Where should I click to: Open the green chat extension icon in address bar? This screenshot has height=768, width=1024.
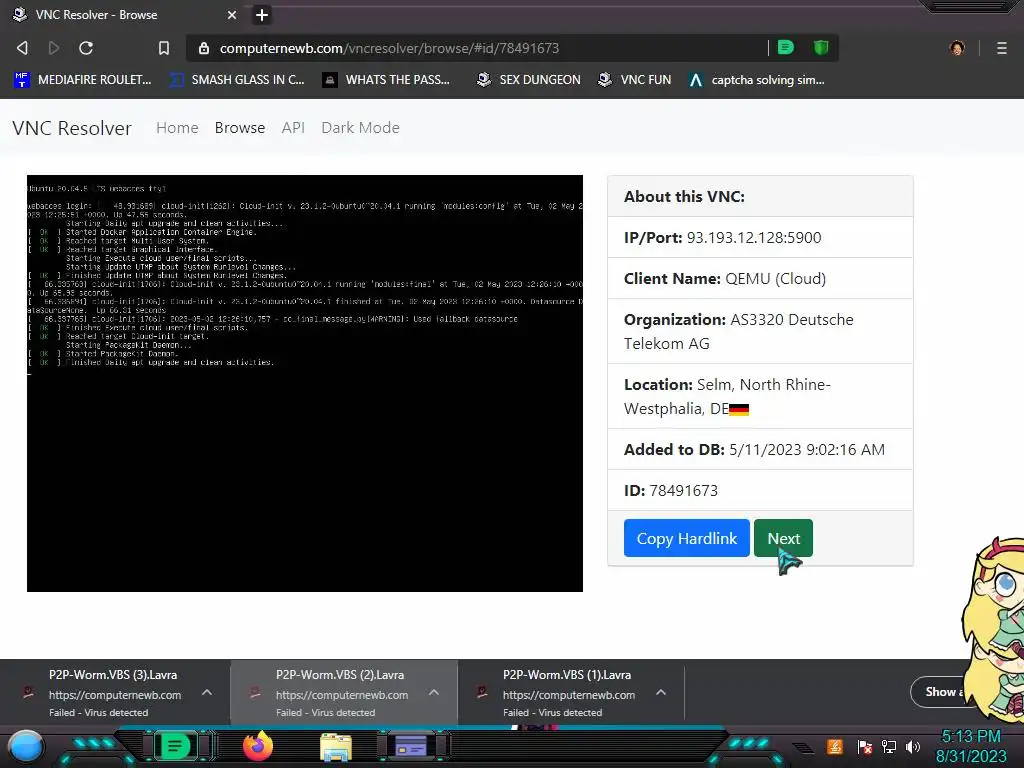click(x=786, y=48)
